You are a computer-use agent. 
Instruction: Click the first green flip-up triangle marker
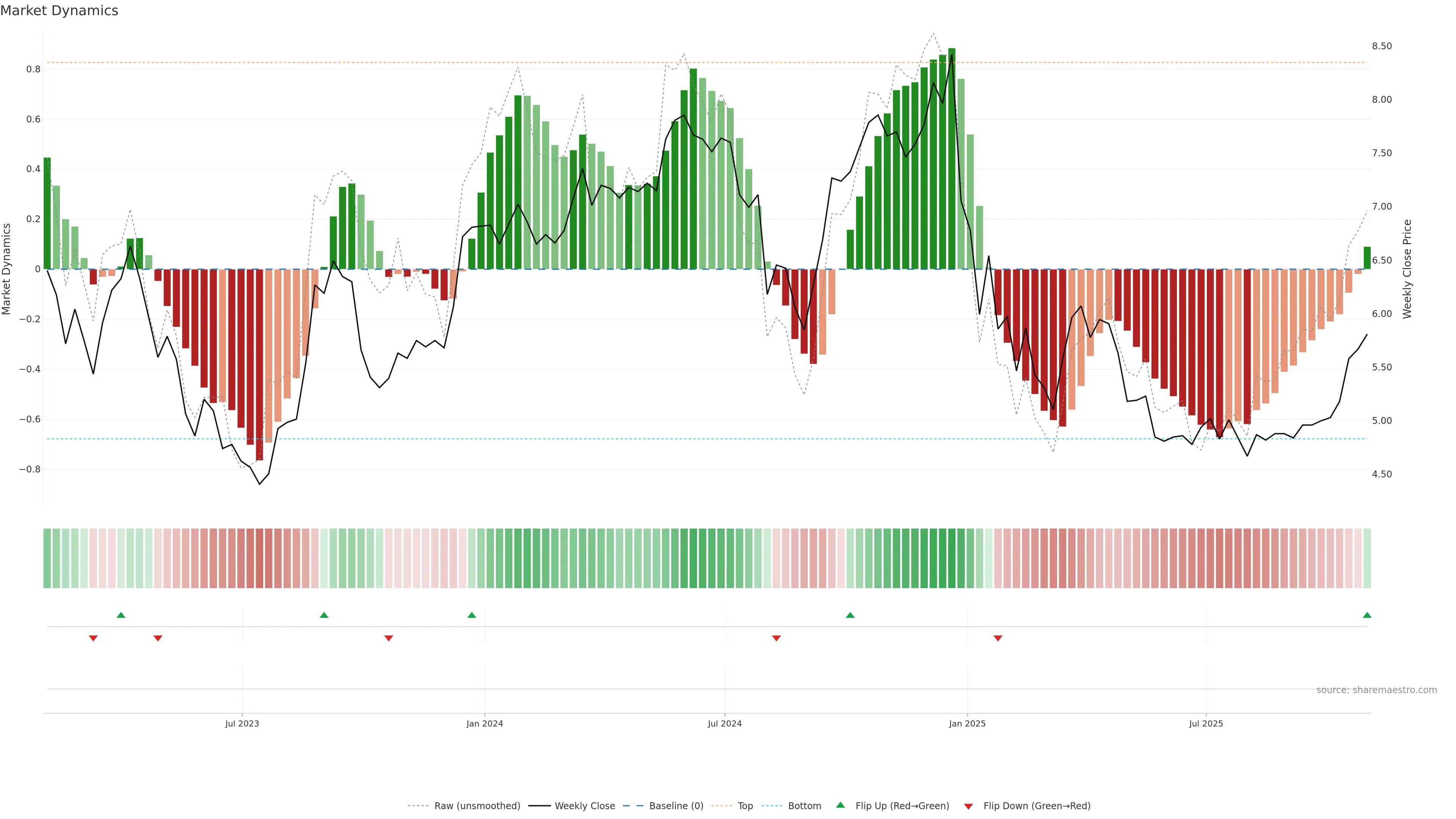pyautogui.click(x=121, y=615)
